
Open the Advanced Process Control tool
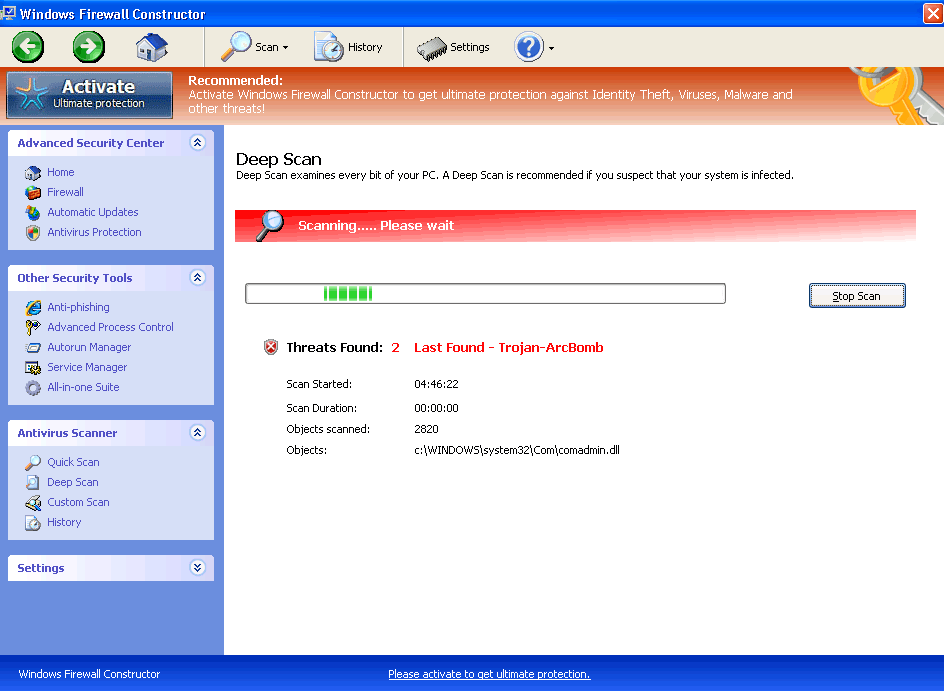(110, 327)
